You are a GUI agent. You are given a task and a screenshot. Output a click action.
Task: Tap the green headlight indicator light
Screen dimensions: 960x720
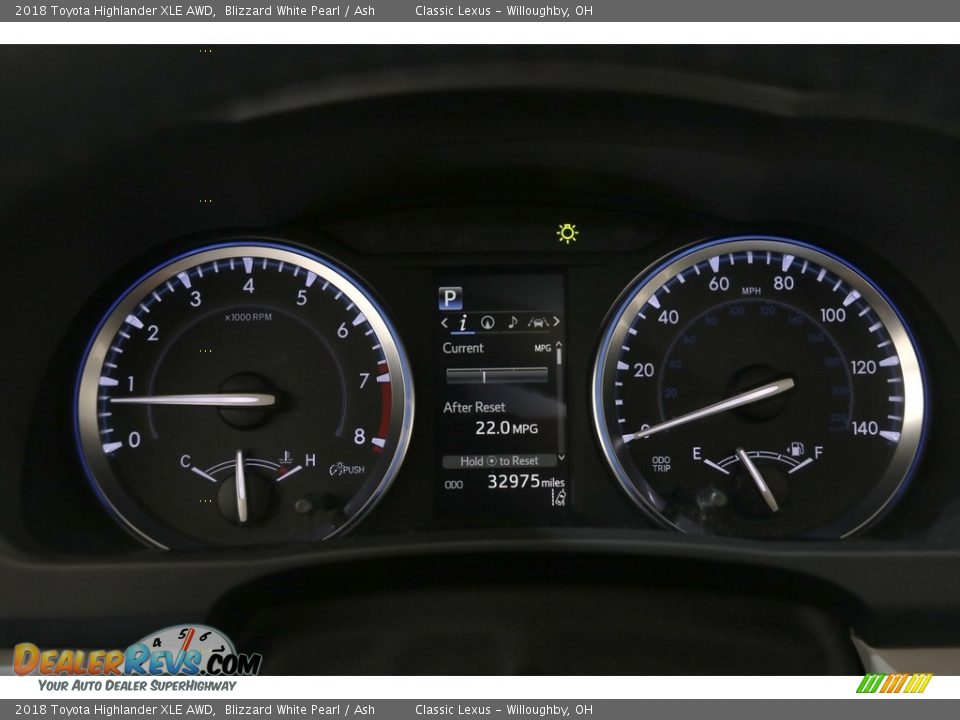(x=568, y=233)
